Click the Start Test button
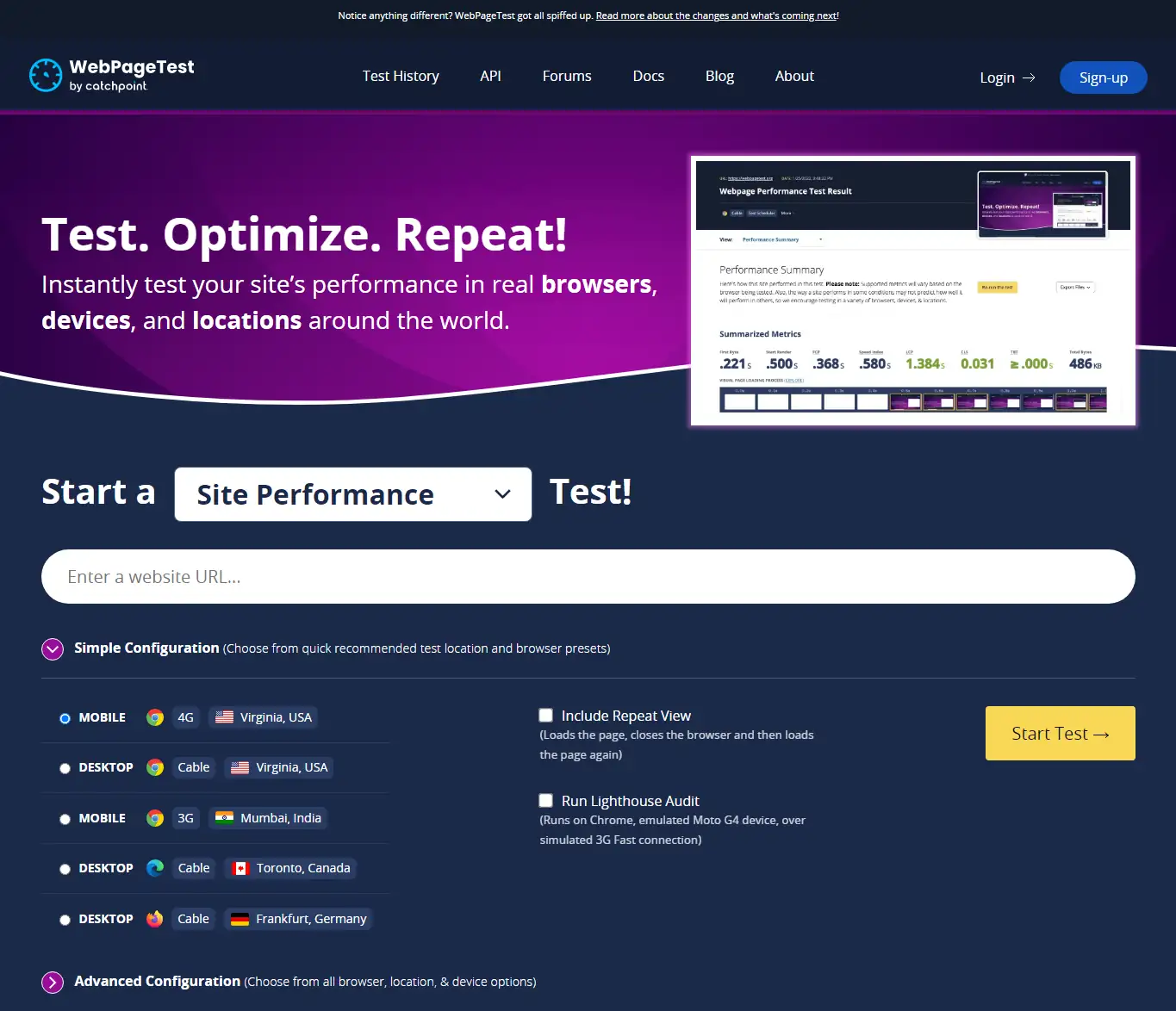1176x1011 pixels. pos(1061,734)
